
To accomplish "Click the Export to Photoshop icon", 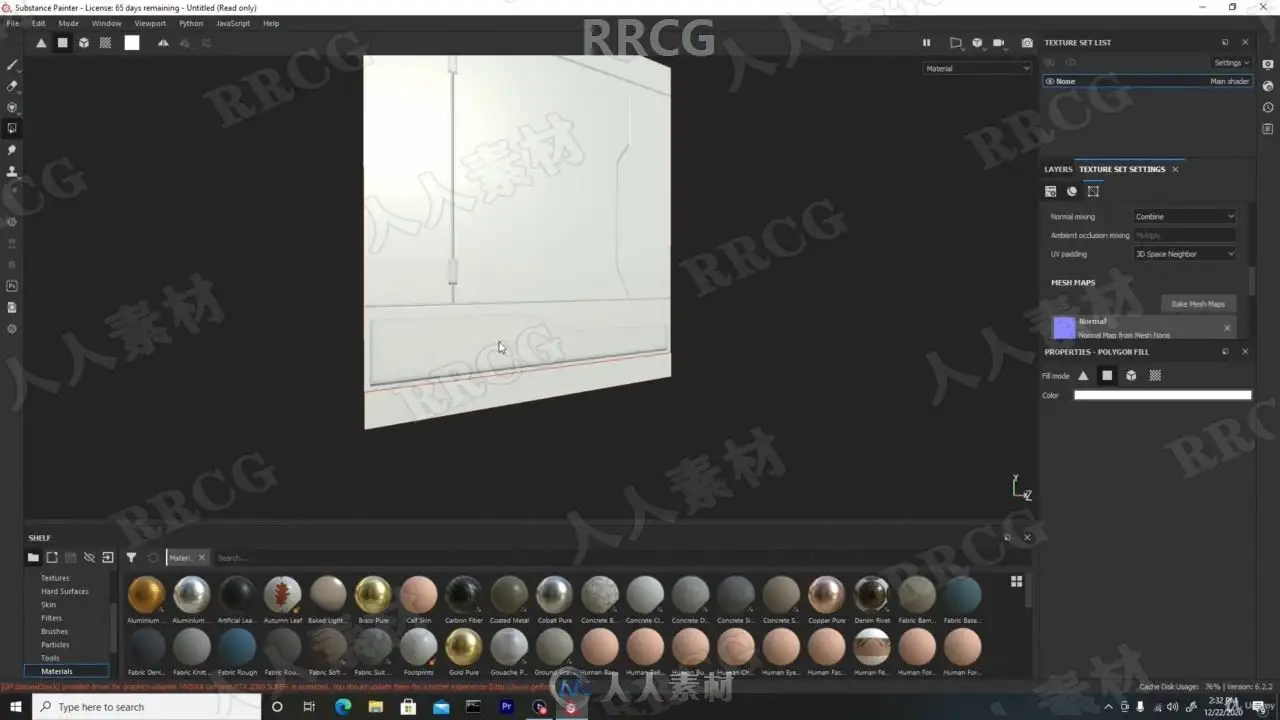I will [12, 286].
